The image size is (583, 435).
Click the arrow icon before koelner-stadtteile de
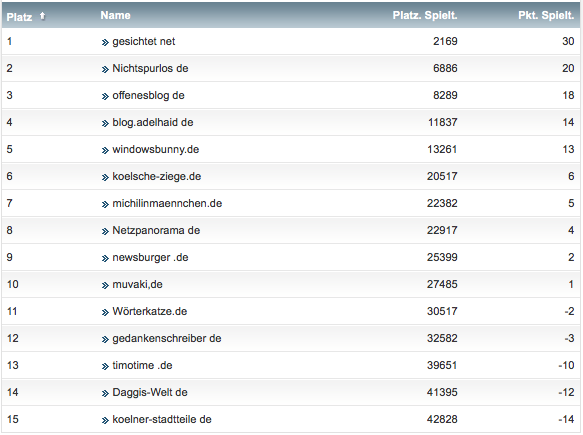105,420
